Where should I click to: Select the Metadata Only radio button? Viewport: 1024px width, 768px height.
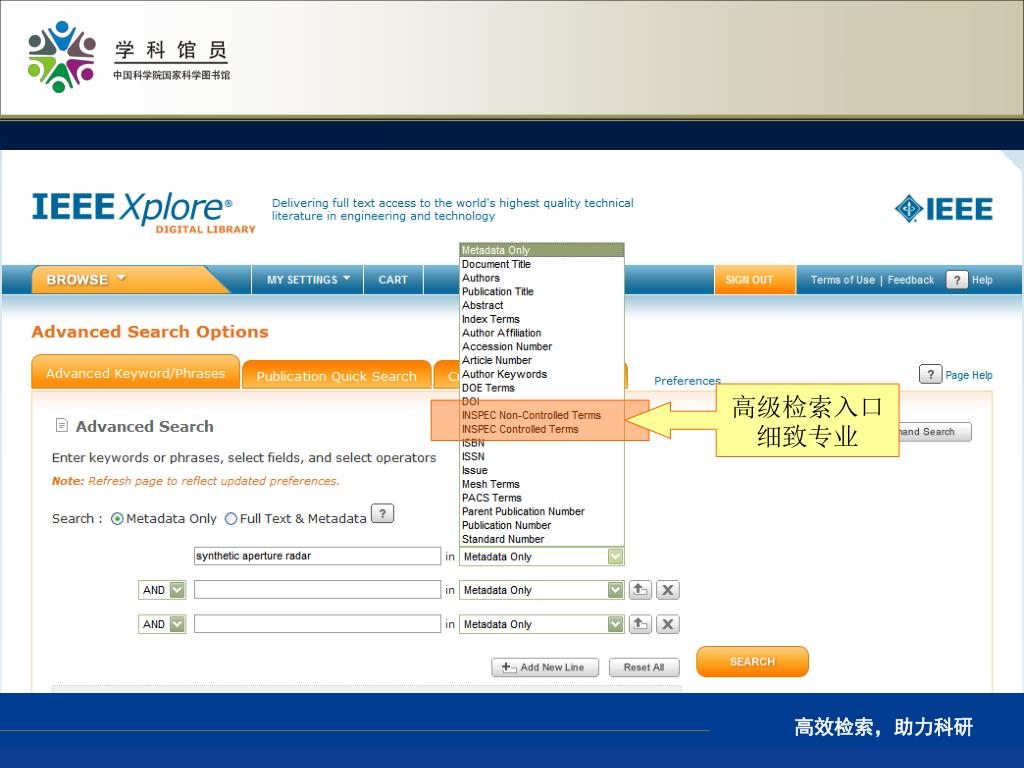117,519
